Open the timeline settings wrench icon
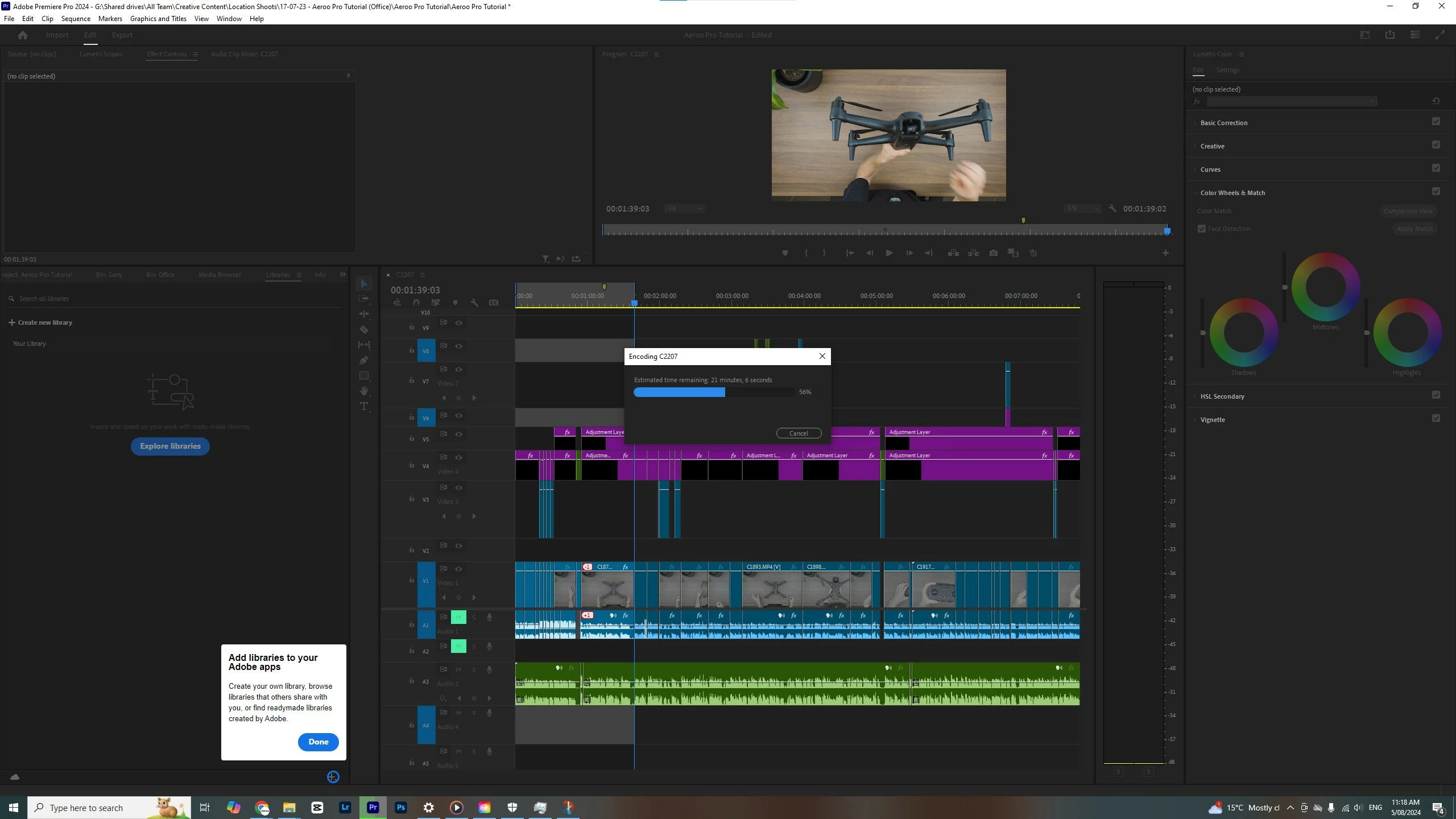Image resolution: width=1456 pixels, height=819 pixels. click(x=474, y=303)
